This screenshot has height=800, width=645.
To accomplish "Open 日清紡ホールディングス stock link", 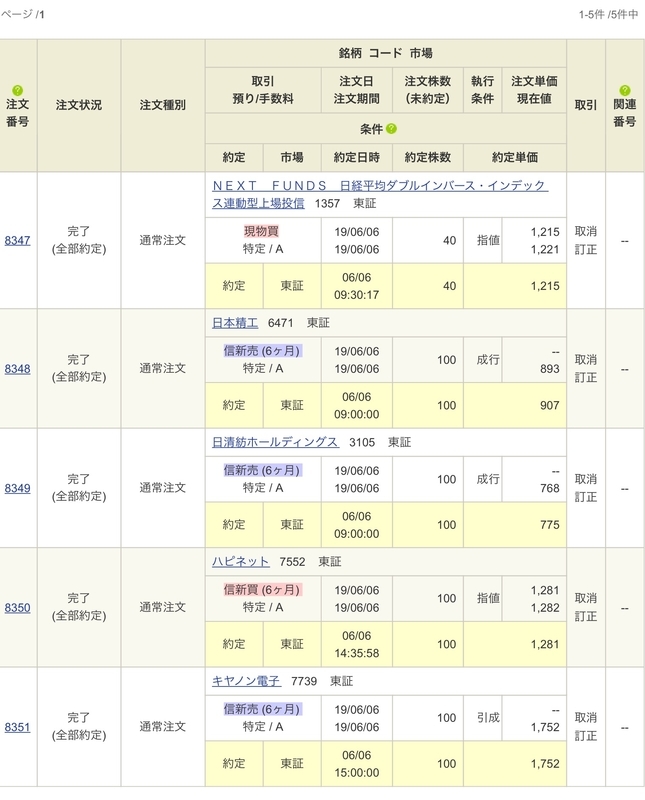I will tap(275, 442).
